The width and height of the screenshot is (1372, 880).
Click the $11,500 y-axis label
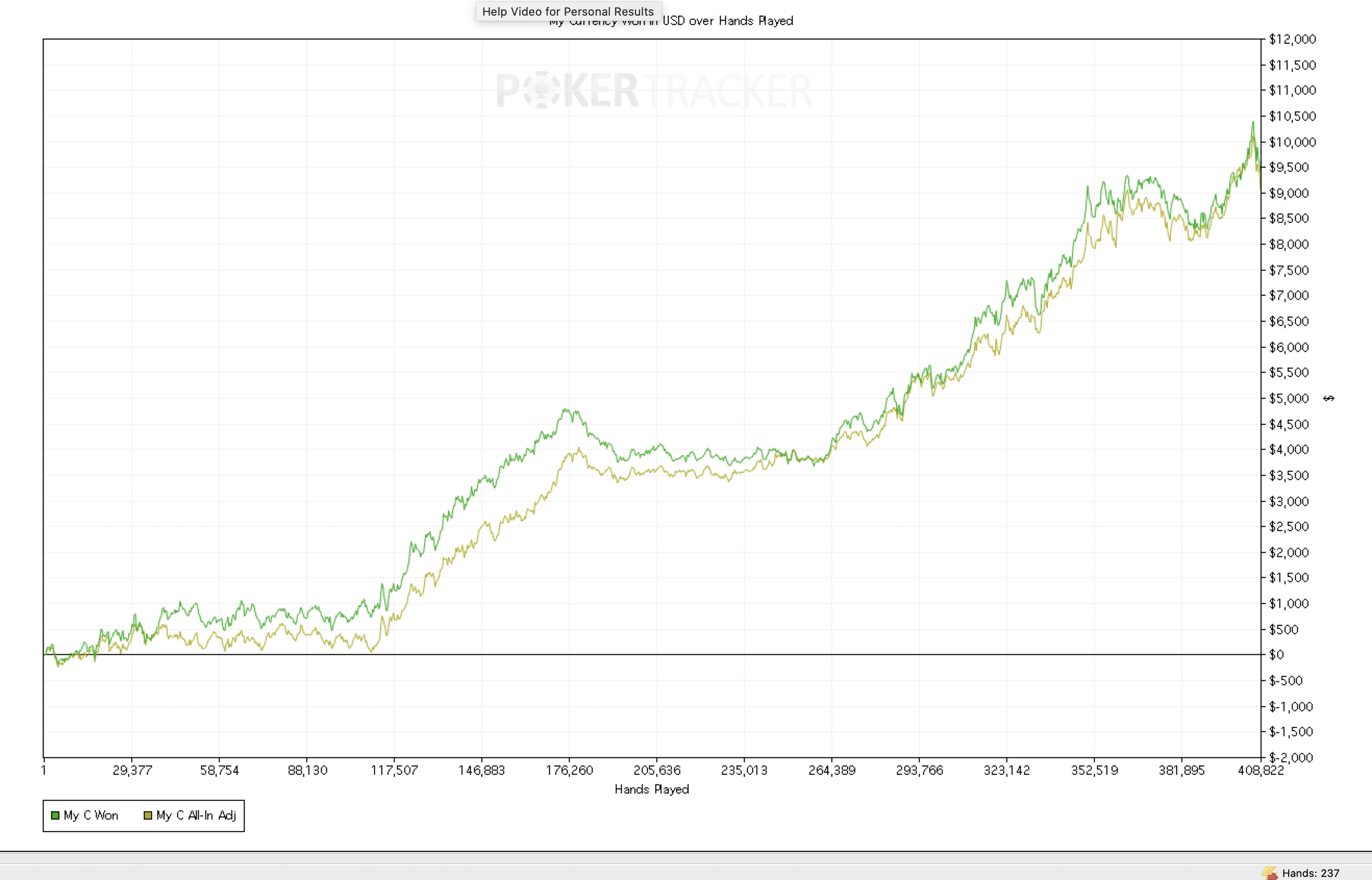1292,65
